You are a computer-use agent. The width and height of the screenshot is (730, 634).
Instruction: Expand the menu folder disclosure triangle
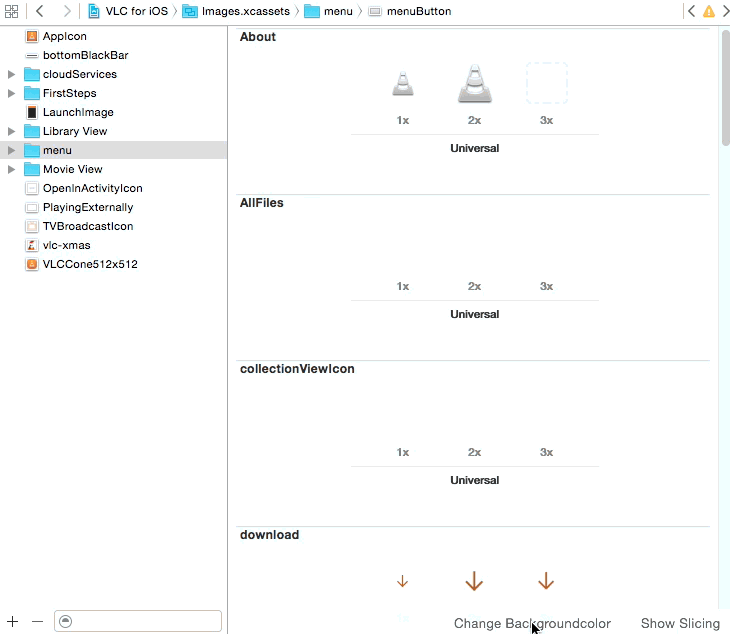tap(11, 150)
